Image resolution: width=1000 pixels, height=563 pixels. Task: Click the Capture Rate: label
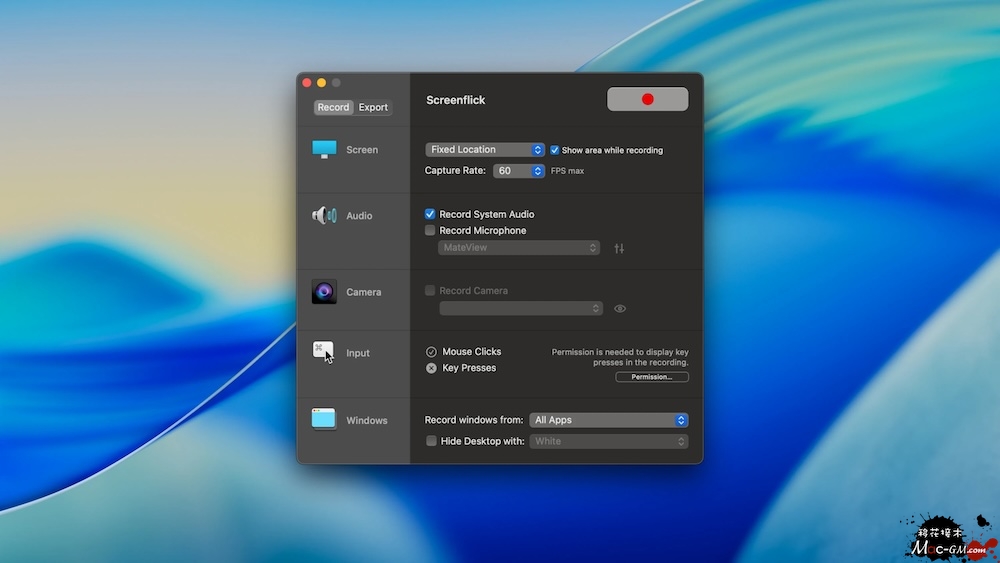point(455,170)
